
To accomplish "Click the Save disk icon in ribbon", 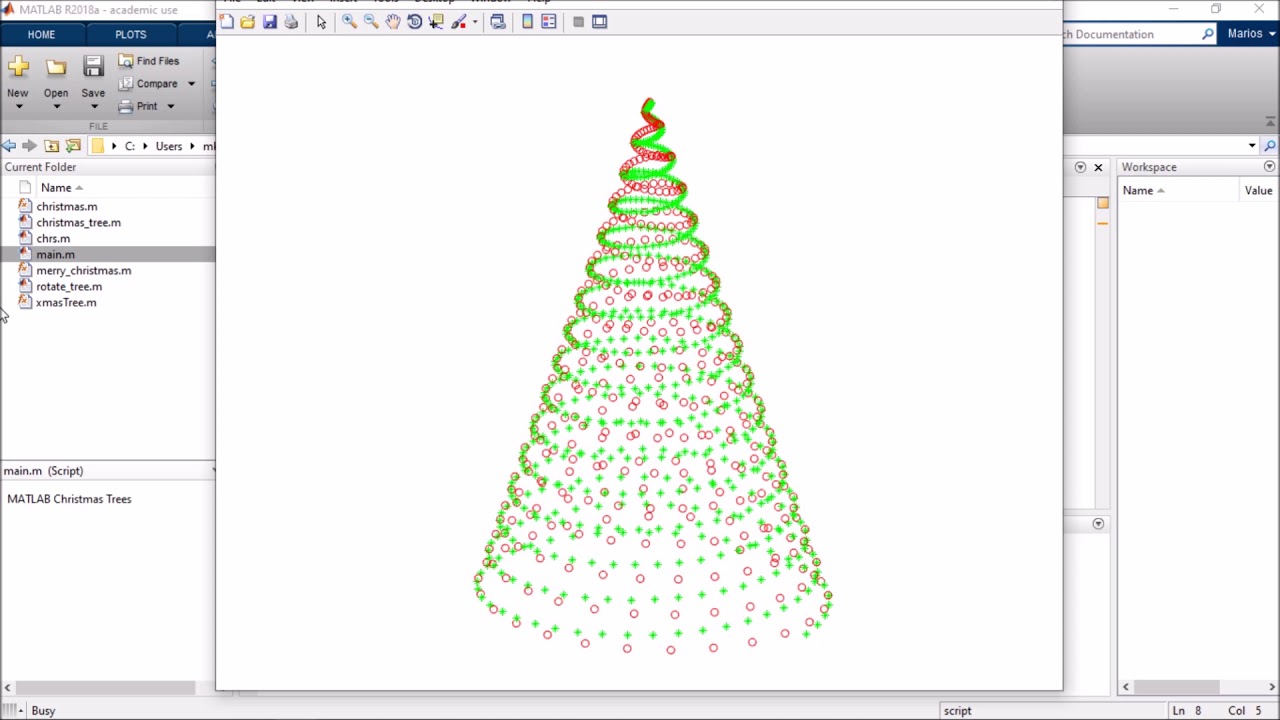I will pos(93,67).
